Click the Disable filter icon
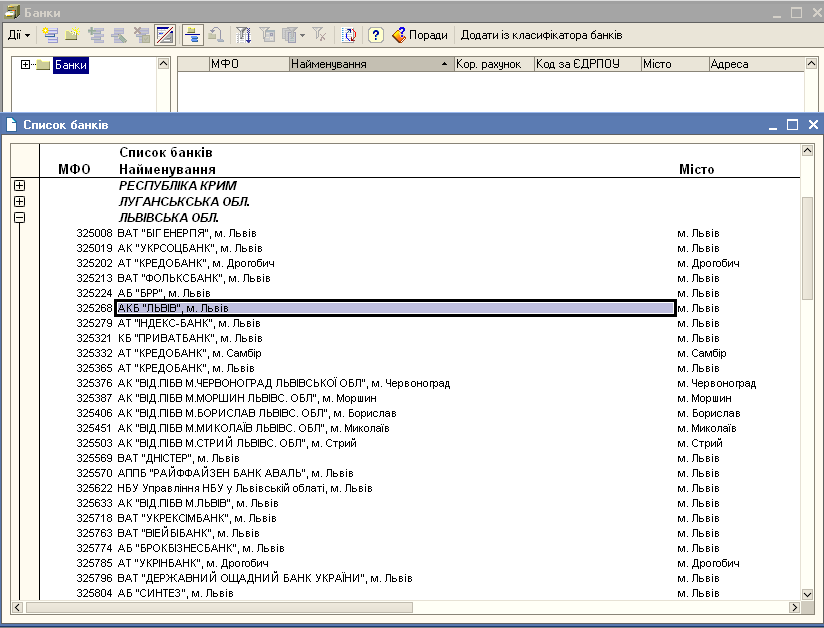 point(319,35)
